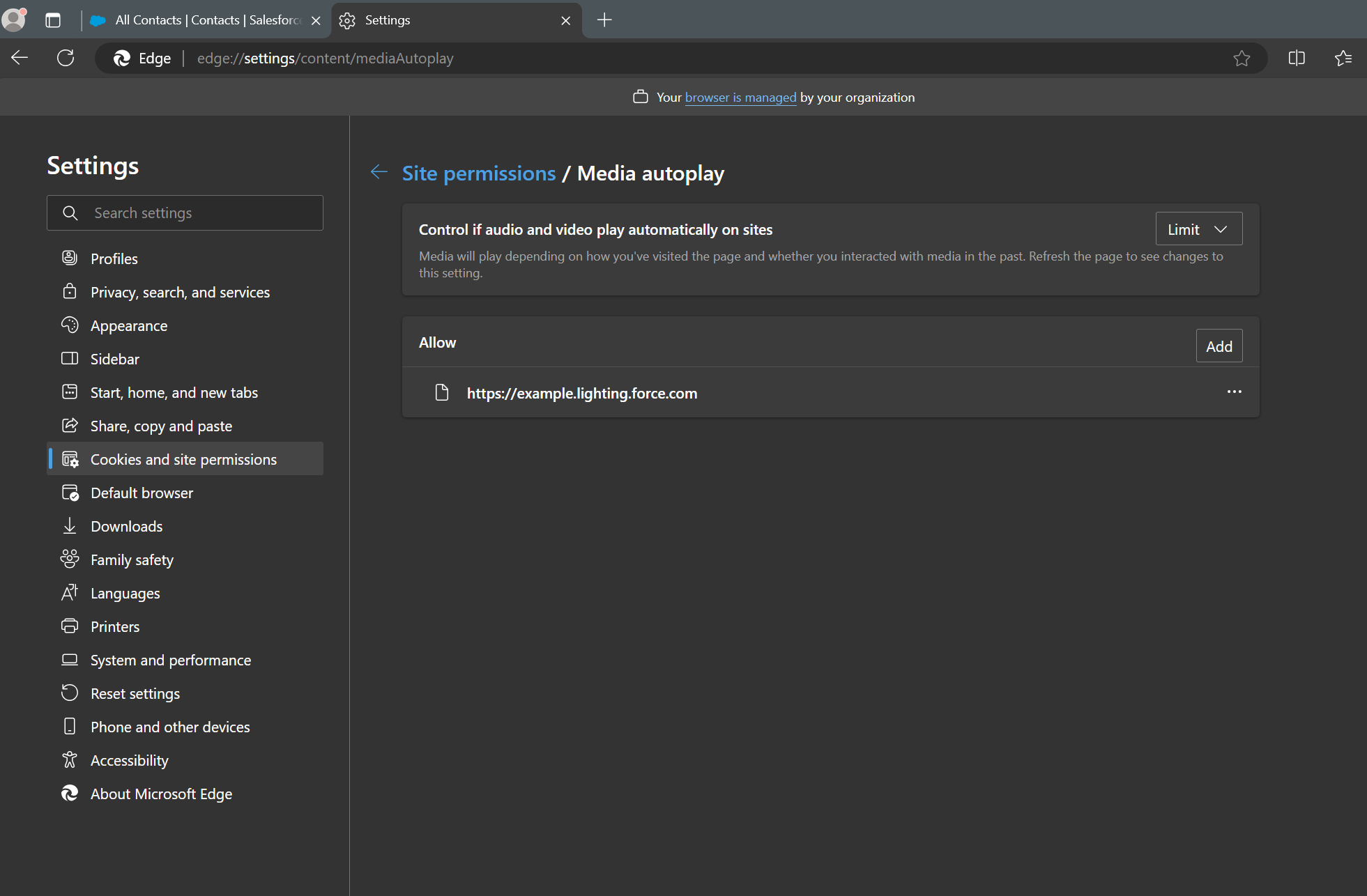Close the Settings tab
Viewport: 1367px width, 896px height.
point(565,20)
